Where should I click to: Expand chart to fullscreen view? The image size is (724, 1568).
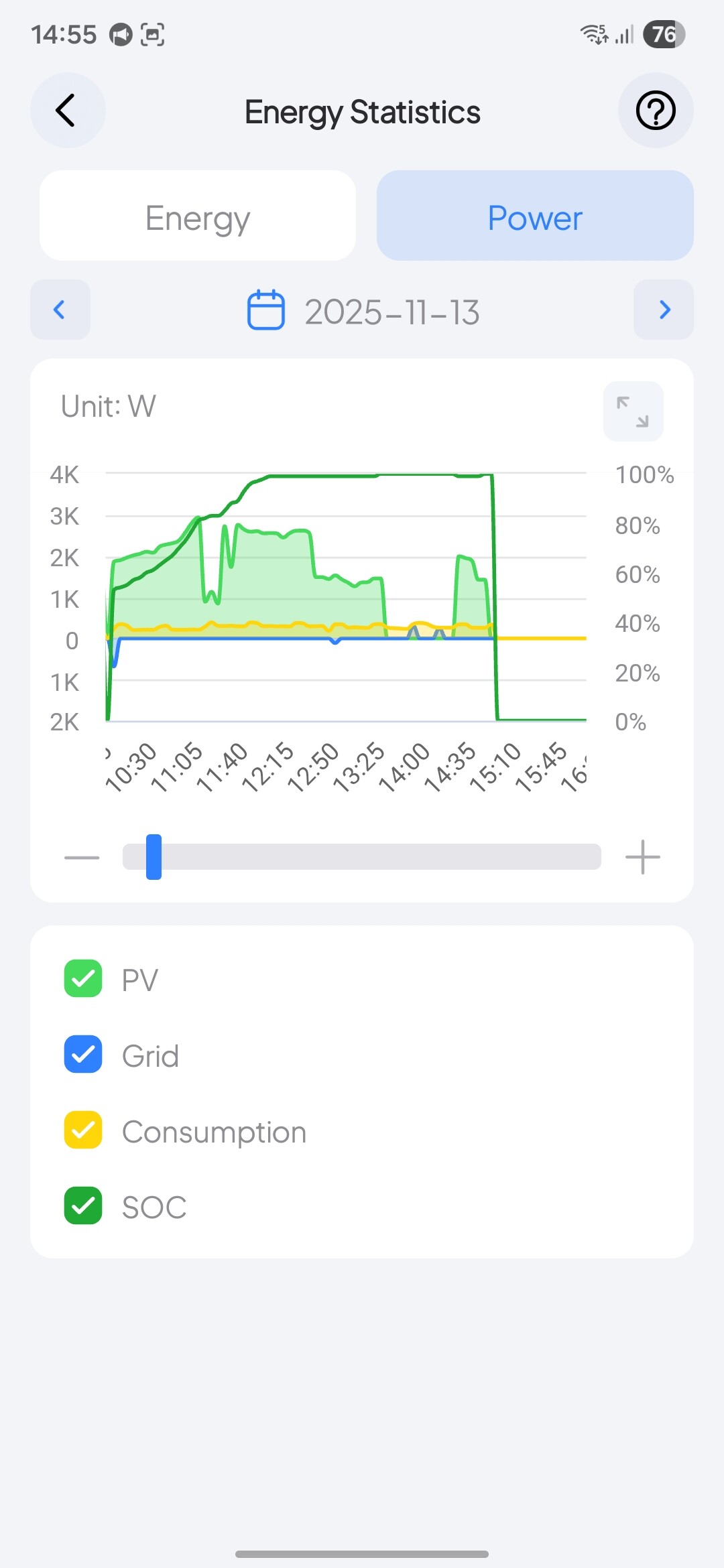point(633,411)
